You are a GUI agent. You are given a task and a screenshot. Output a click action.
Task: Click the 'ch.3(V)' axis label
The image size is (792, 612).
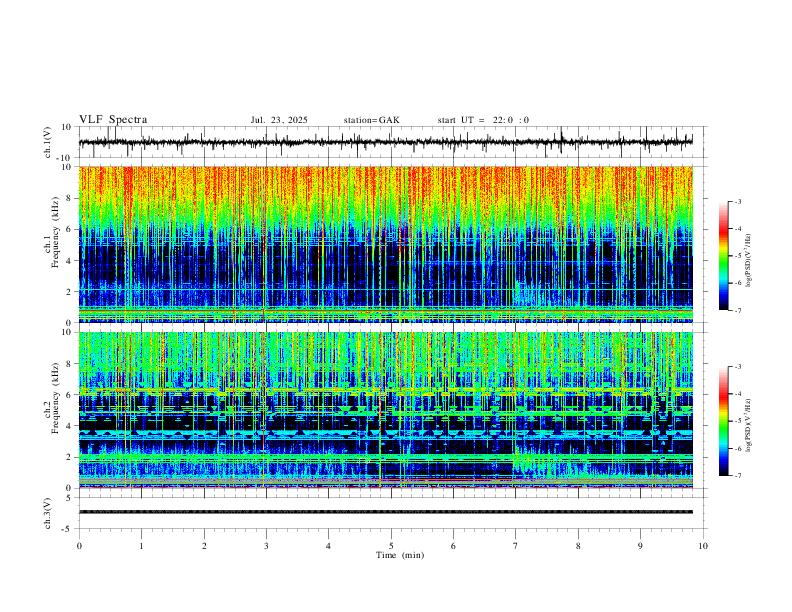[x=48, y=513]
